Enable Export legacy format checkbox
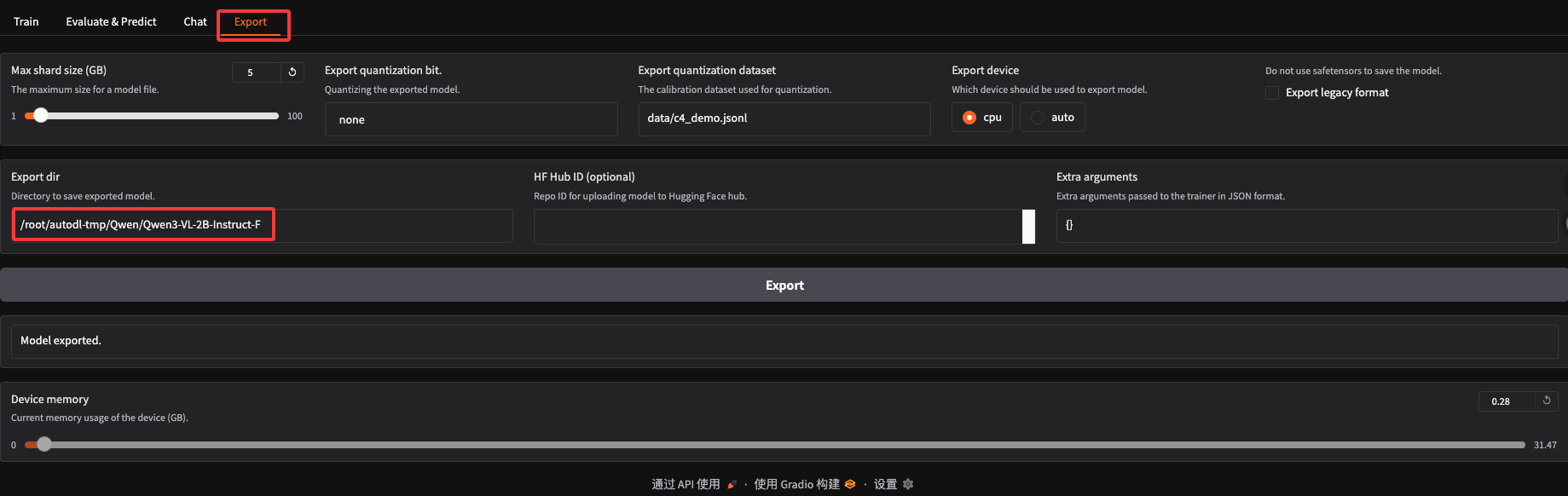The width and height of the screenshot is (1568, 496). 1272,93
